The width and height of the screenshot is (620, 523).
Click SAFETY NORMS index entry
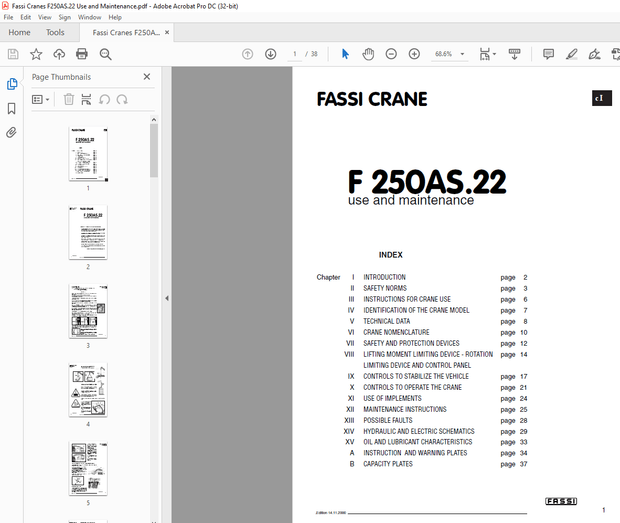click(x=385, y=288)
